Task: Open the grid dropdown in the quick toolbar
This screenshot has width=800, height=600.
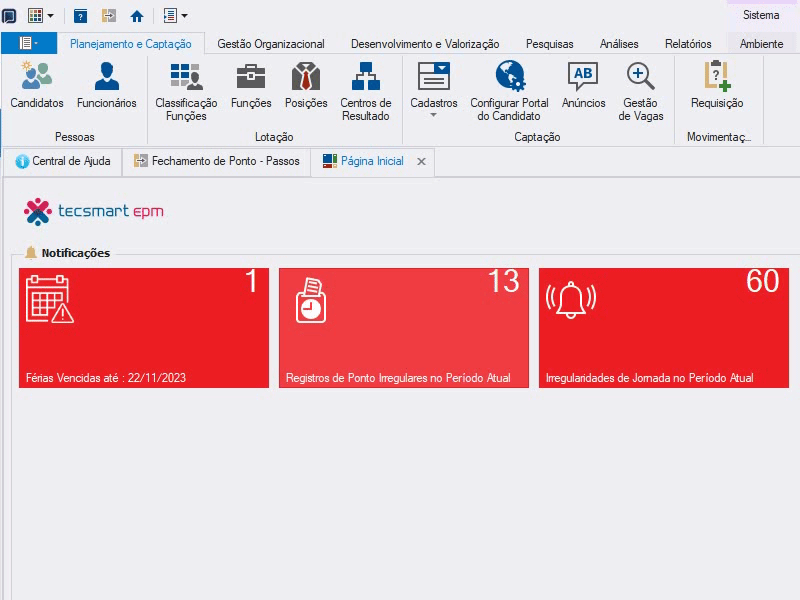Action: (x=41, y=16)
